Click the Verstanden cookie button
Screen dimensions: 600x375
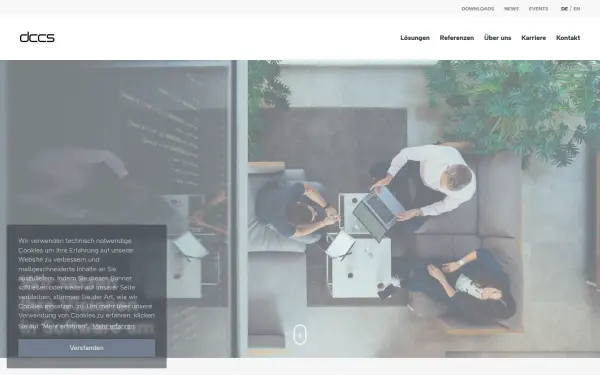(x=86, y=348)
